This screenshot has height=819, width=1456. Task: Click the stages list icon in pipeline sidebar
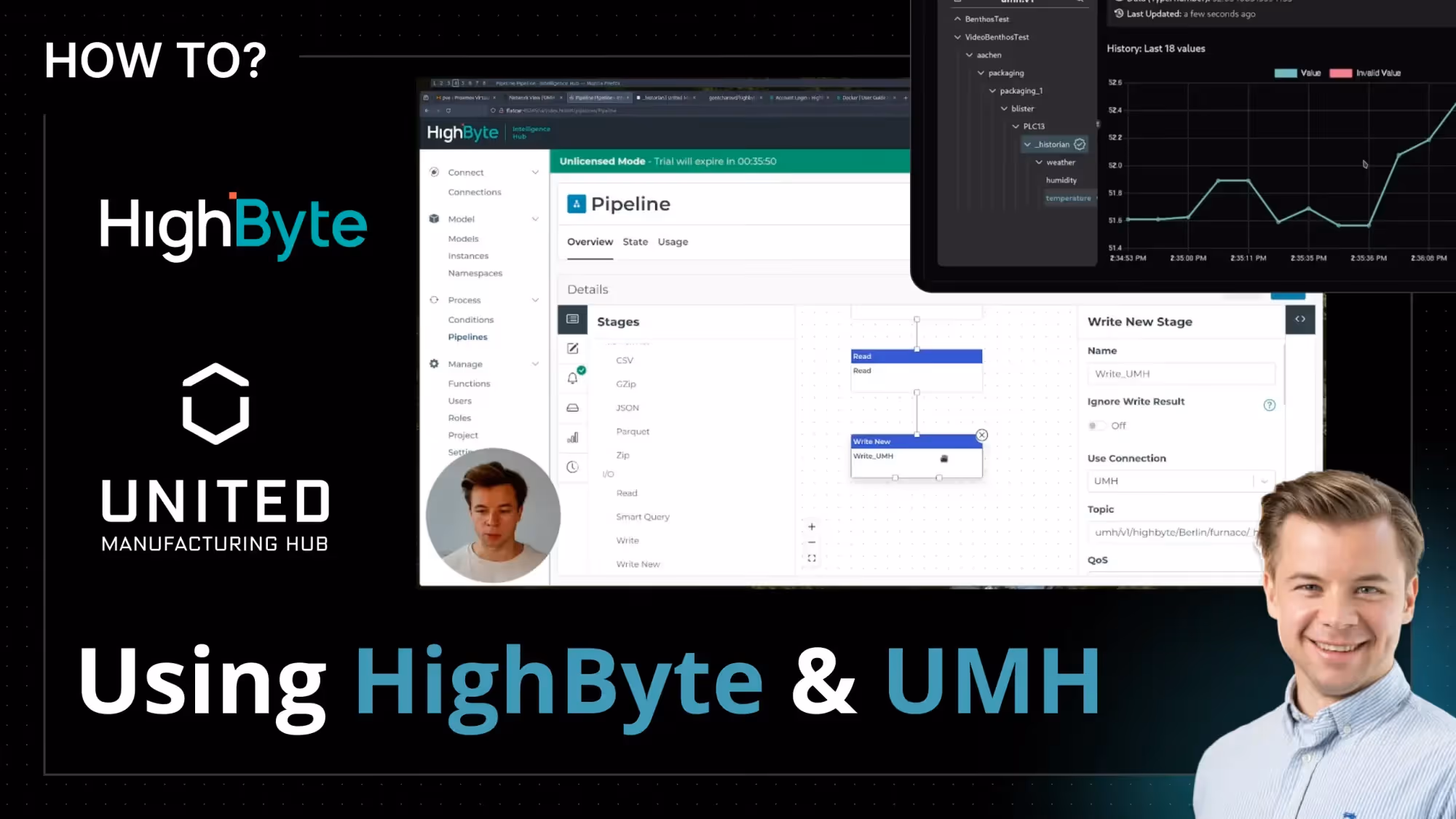572,319
